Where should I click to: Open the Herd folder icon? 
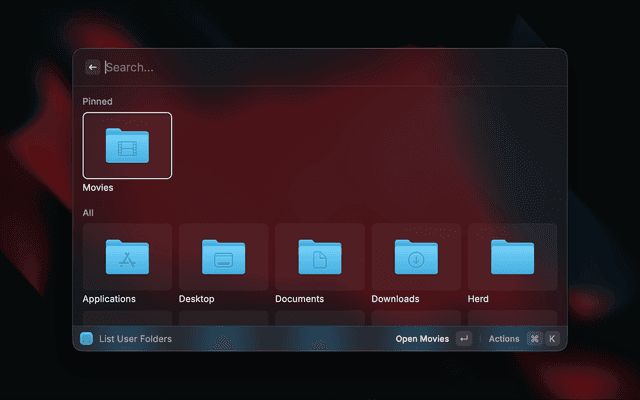coord(513,257)
